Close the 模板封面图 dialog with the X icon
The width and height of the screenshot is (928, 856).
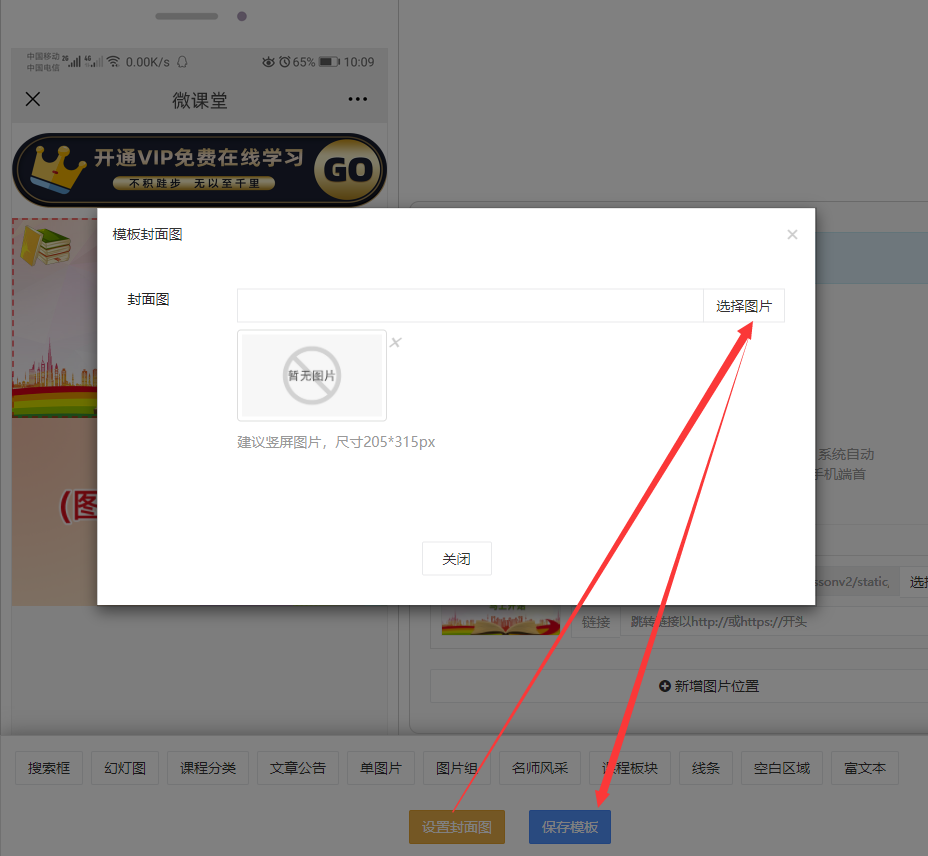(x=792, y=234)
